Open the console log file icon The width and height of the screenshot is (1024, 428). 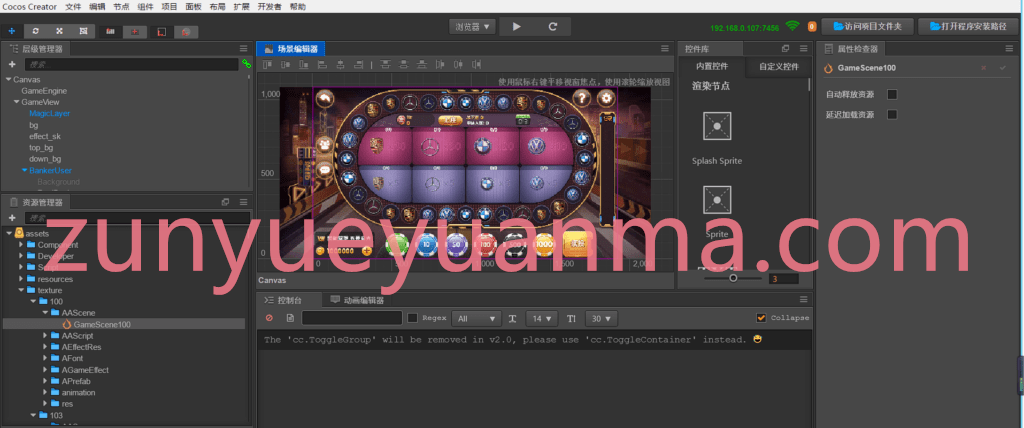coord(291,318)
